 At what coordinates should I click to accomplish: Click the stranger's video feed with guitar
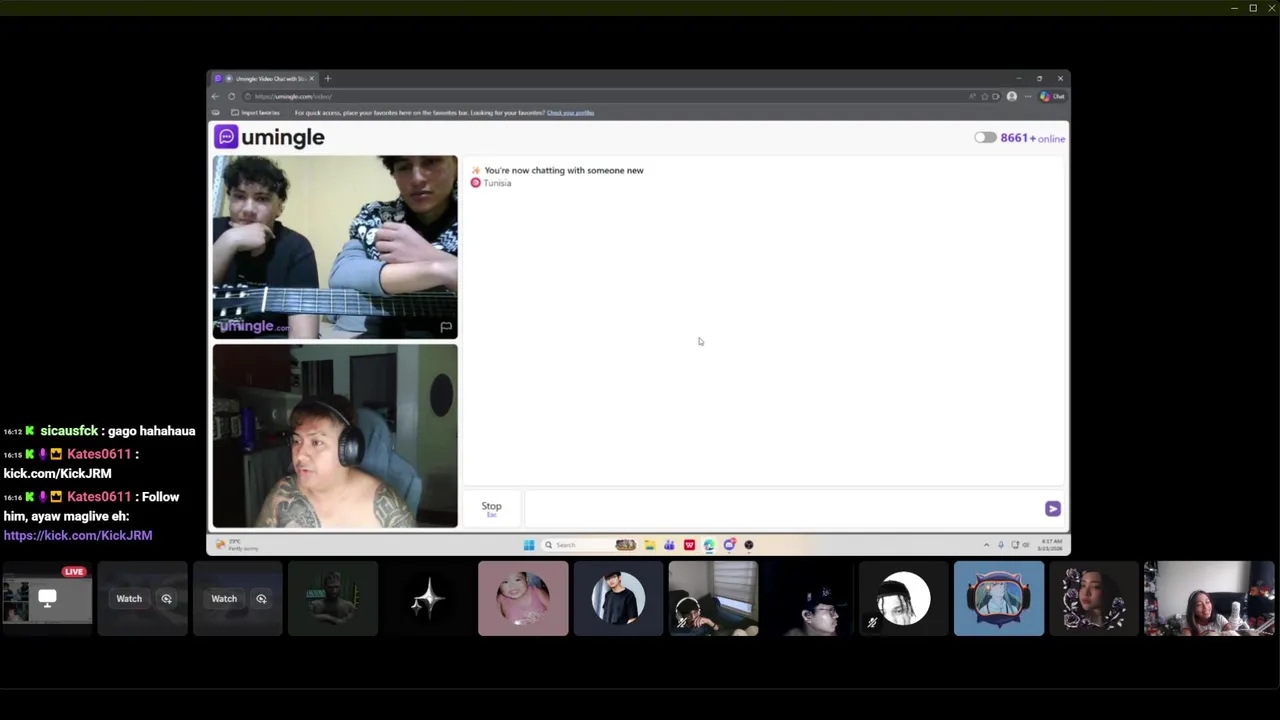[x=335, y=247]
